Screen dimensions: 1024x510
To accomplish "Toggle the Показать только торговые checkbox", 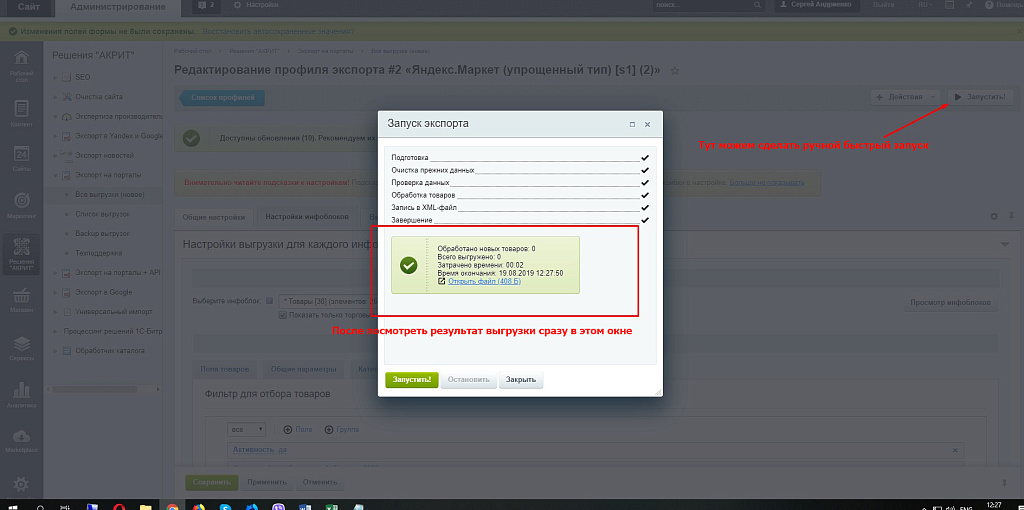I will pos(283,315).
